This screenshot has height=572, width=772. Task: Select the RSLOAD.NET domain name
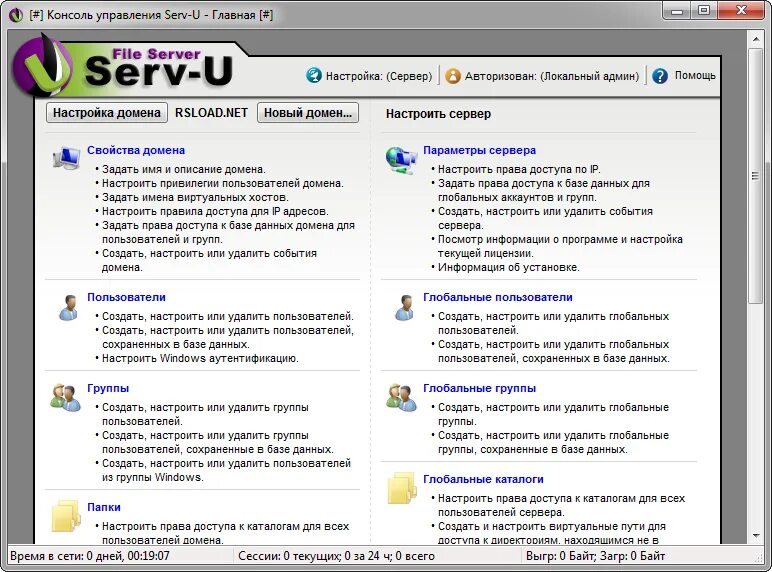(x=211, y=113)
